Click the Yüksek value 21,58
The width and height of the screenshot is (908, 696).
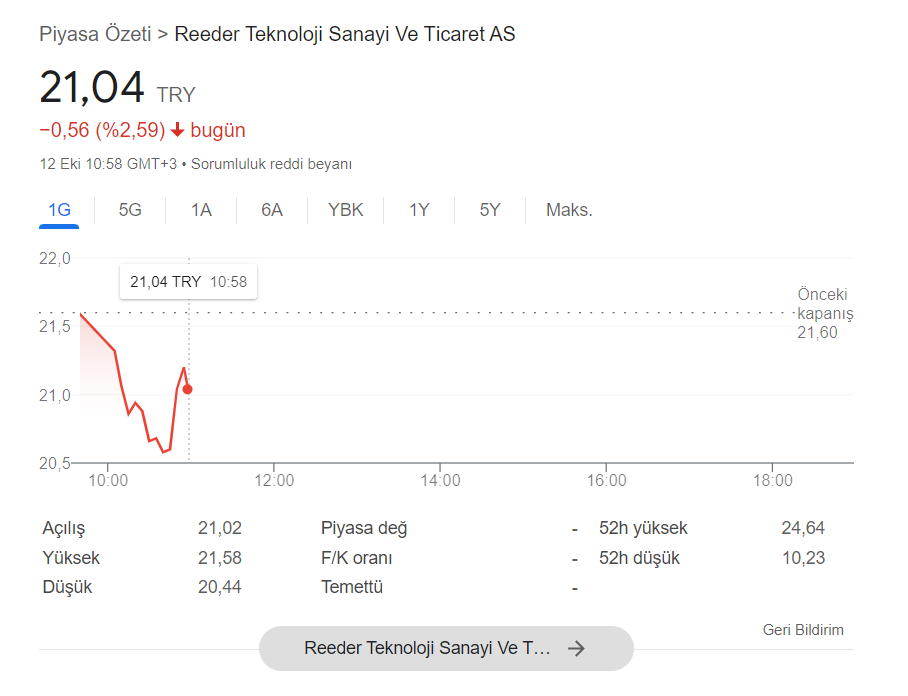219,558
